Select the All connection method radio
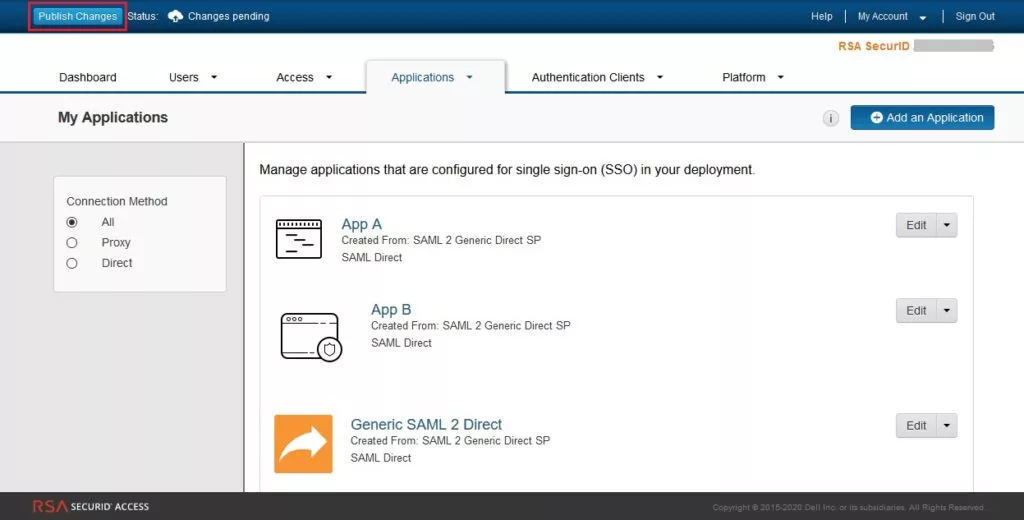This screenshot has width=1024, height=520. tap(72, 222)
